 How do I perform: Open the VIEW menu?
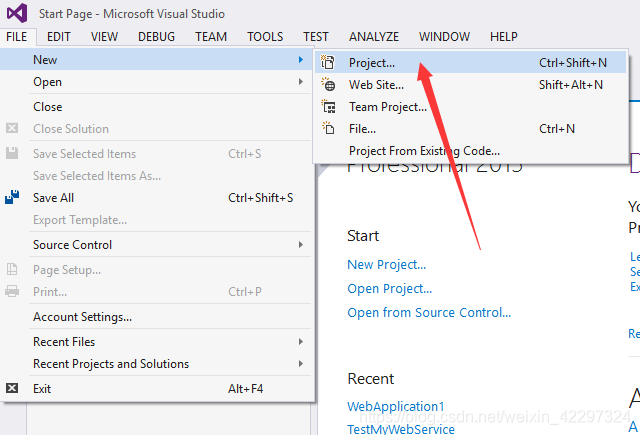pos(104,37)
